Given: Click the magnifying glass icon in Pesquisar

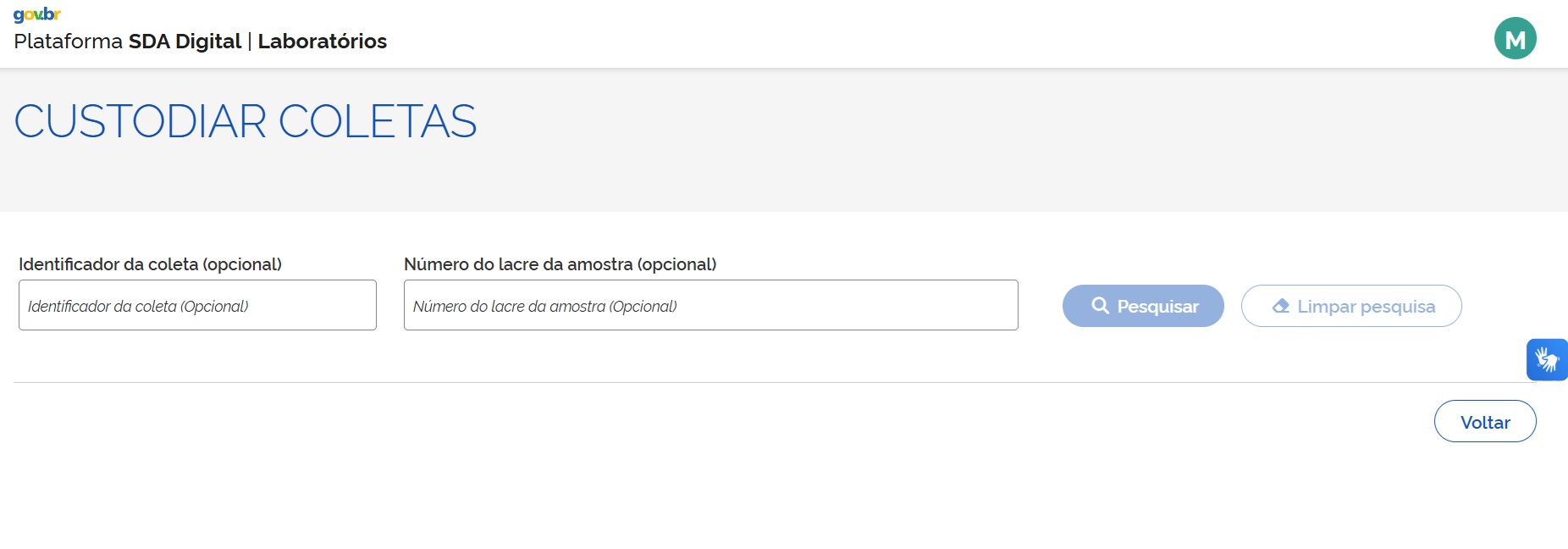Looking at the screenshot, I should [x=1100, y=306].
